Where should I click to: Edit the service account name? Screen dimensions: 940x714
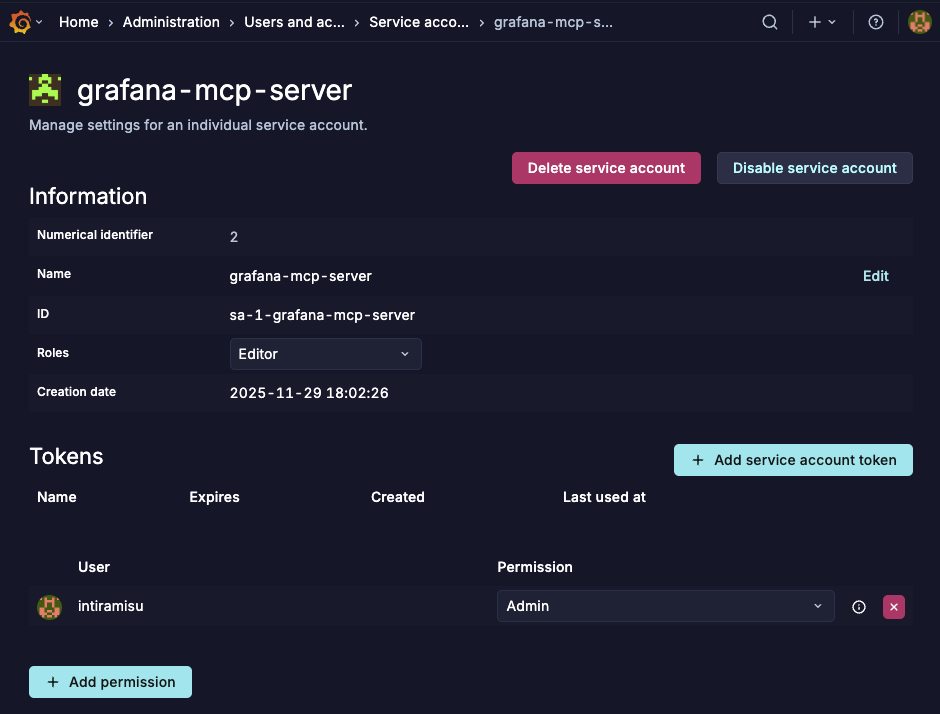point(875,276)
